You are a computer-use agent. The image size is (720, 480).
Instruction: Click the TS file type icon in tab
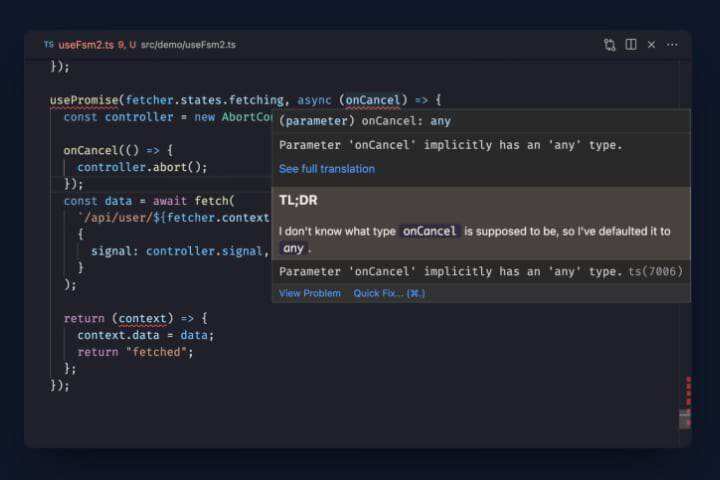point(48,45)
